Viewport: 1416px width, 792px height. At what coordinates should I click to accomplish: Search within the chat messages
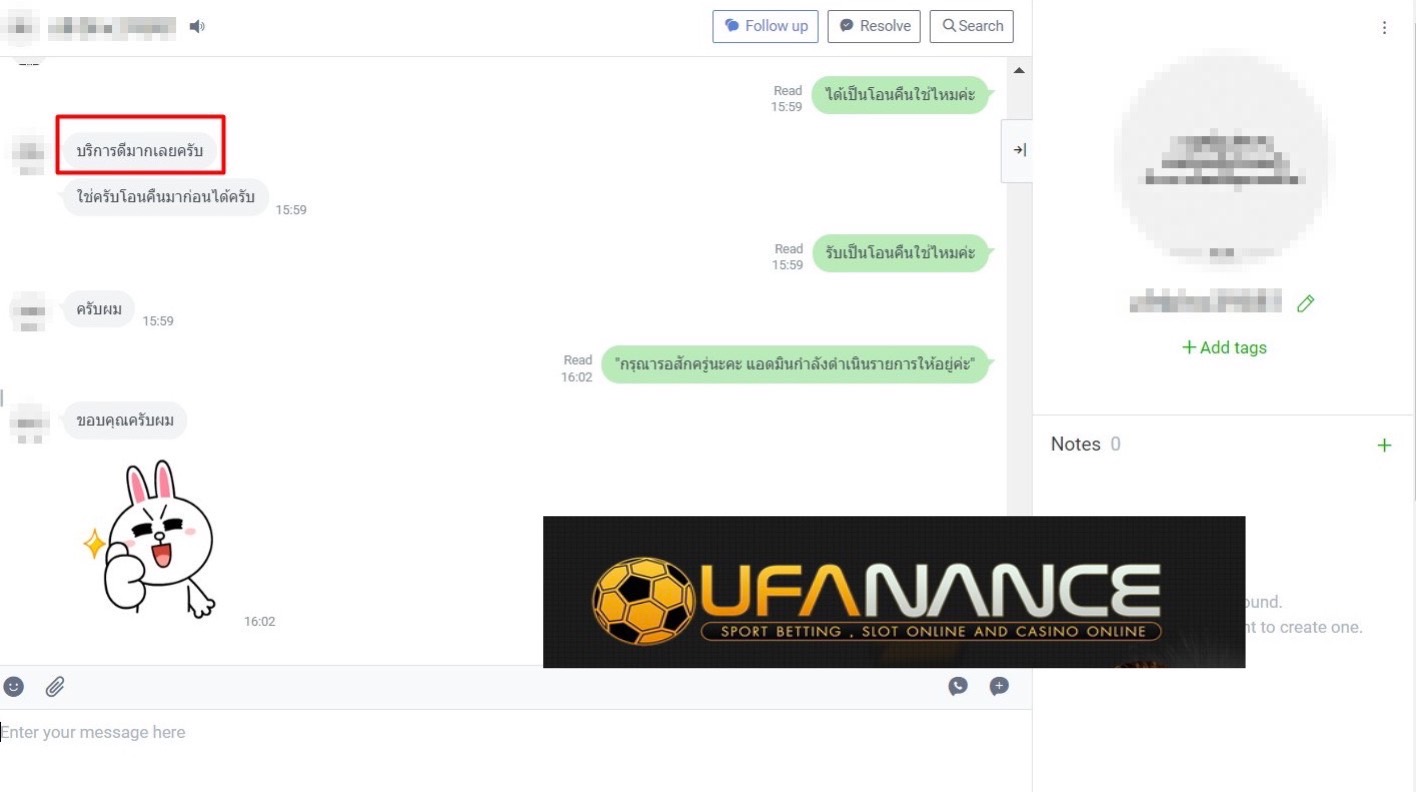tap(972, 26)
